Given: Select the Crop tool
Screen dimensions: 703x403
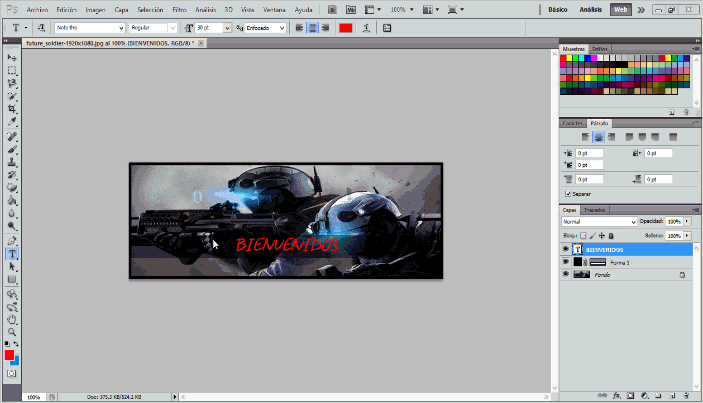Looking at the screenshot, I should click(12, 108).
